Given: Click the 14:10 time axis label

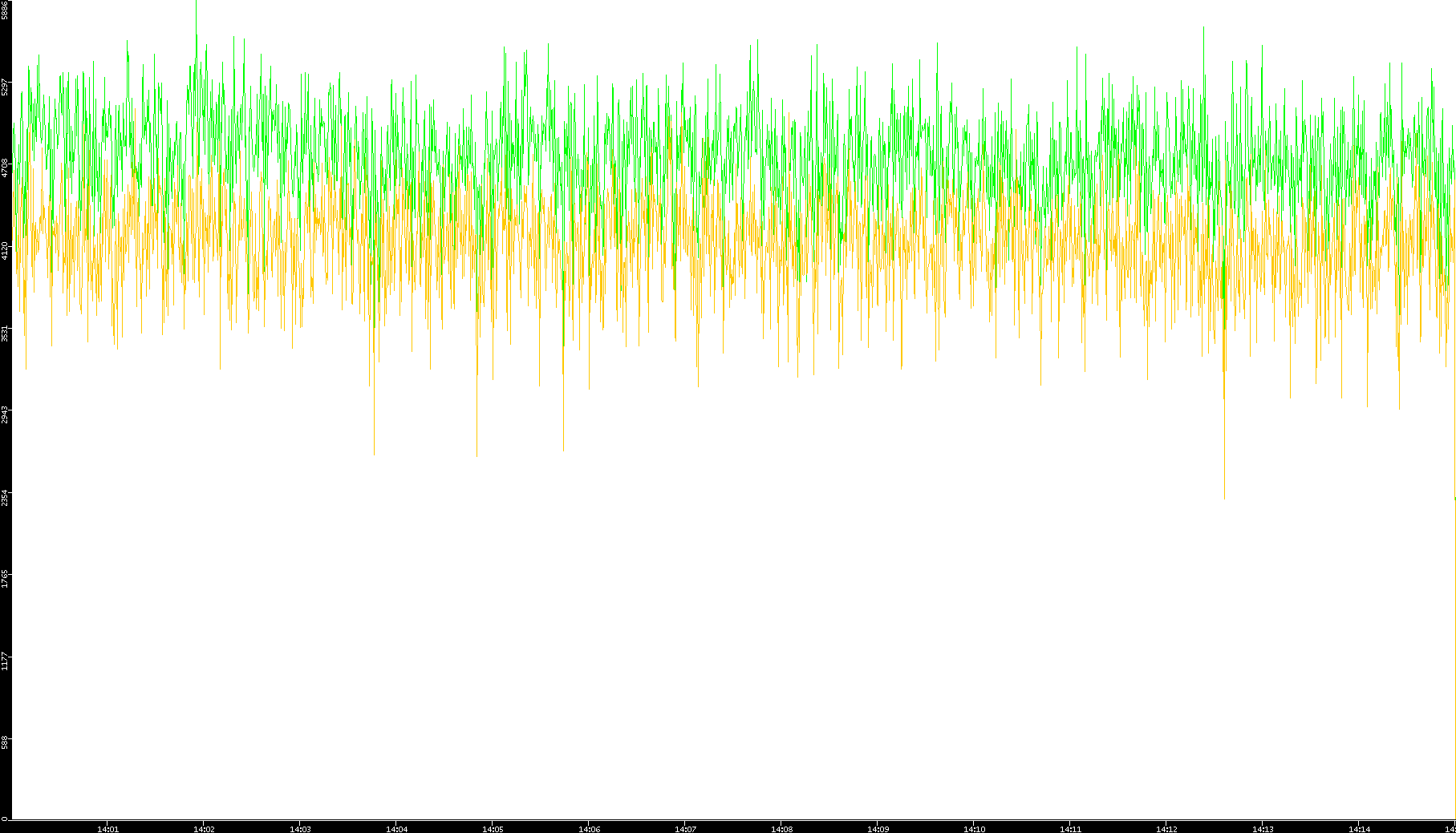Looking at the screenshot, I should 974,829.
